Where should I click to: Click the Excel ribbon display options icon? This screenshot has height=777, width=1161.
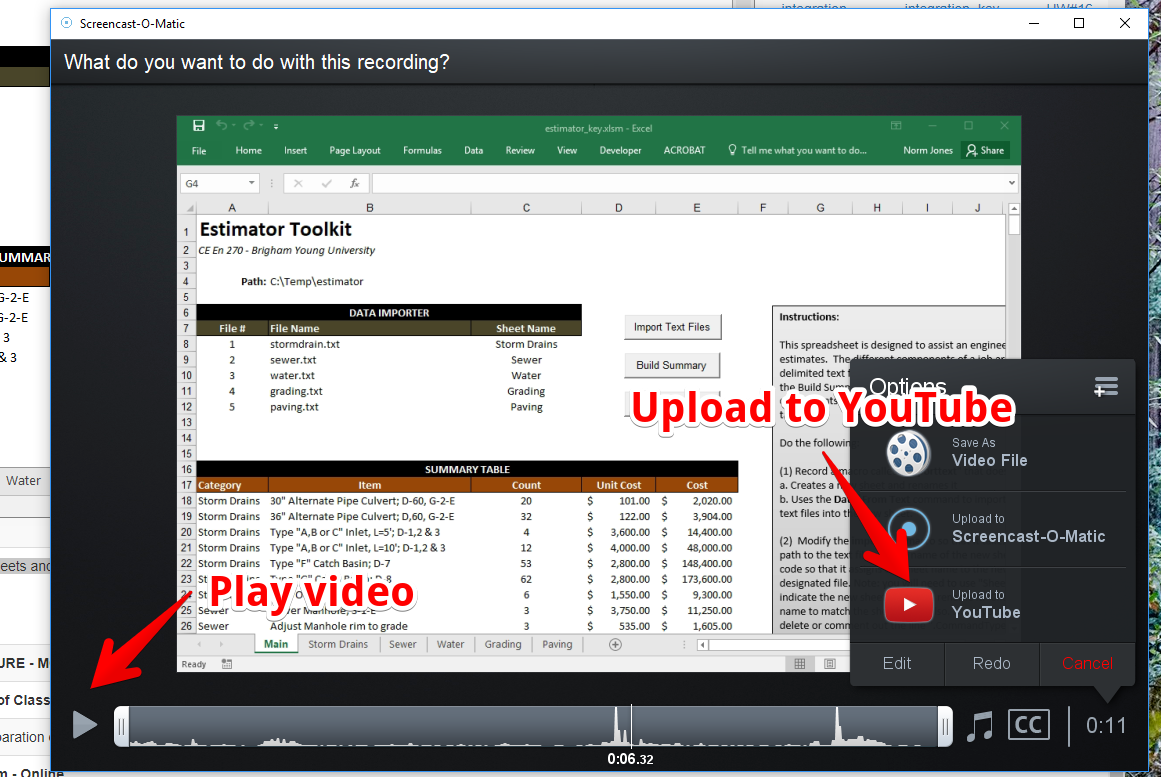pos(896,126)
